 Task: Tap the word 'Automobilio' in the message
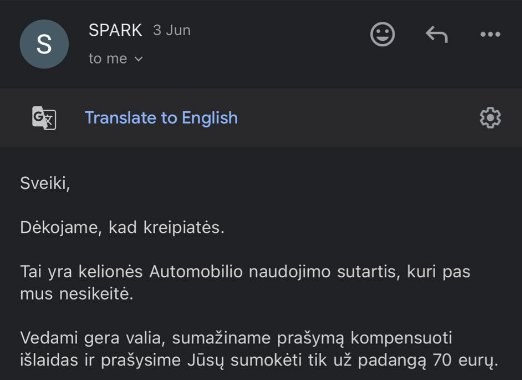pos(196,272)
